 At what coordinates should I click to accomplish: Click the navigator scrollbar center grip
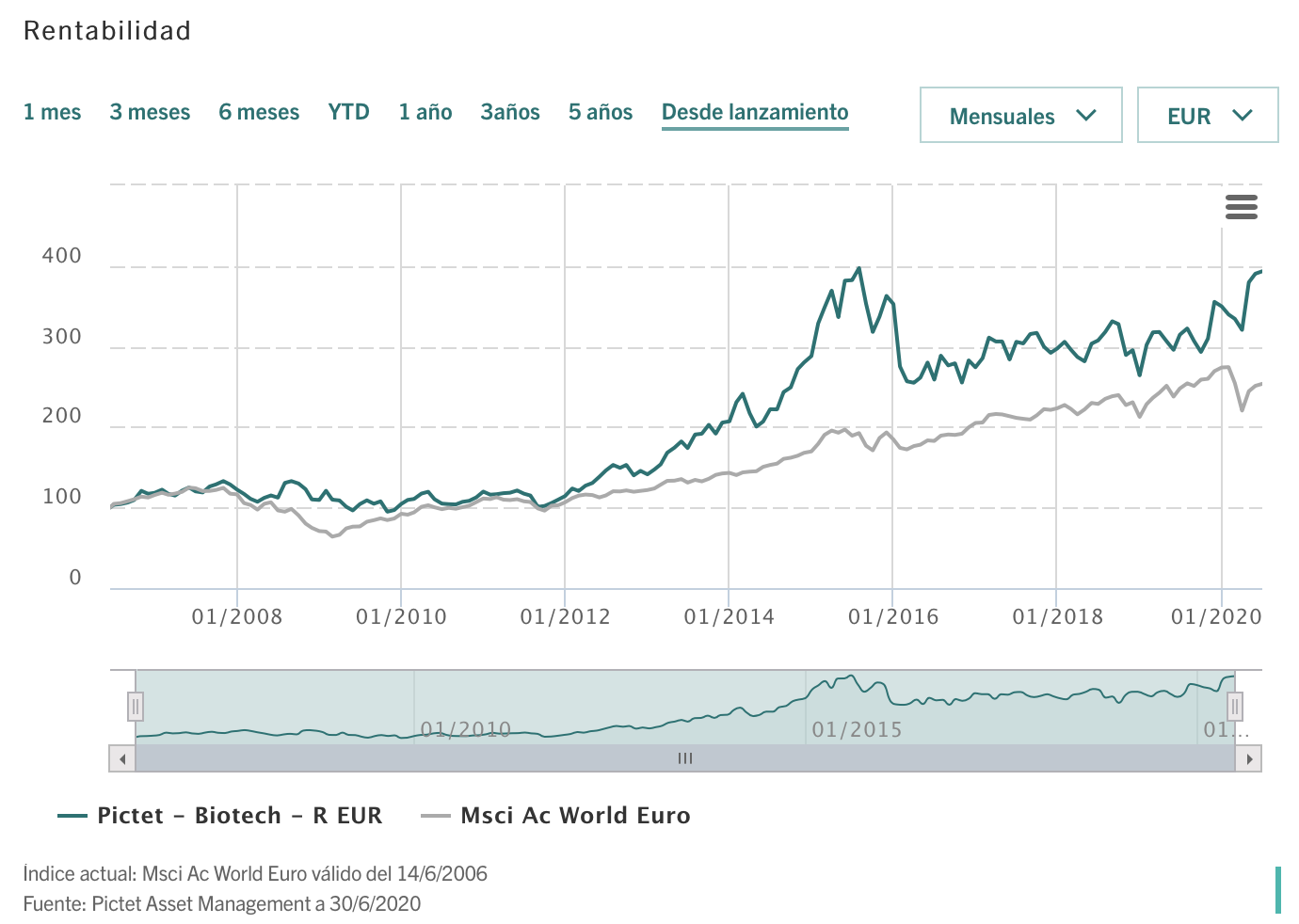tap(685, 758)
